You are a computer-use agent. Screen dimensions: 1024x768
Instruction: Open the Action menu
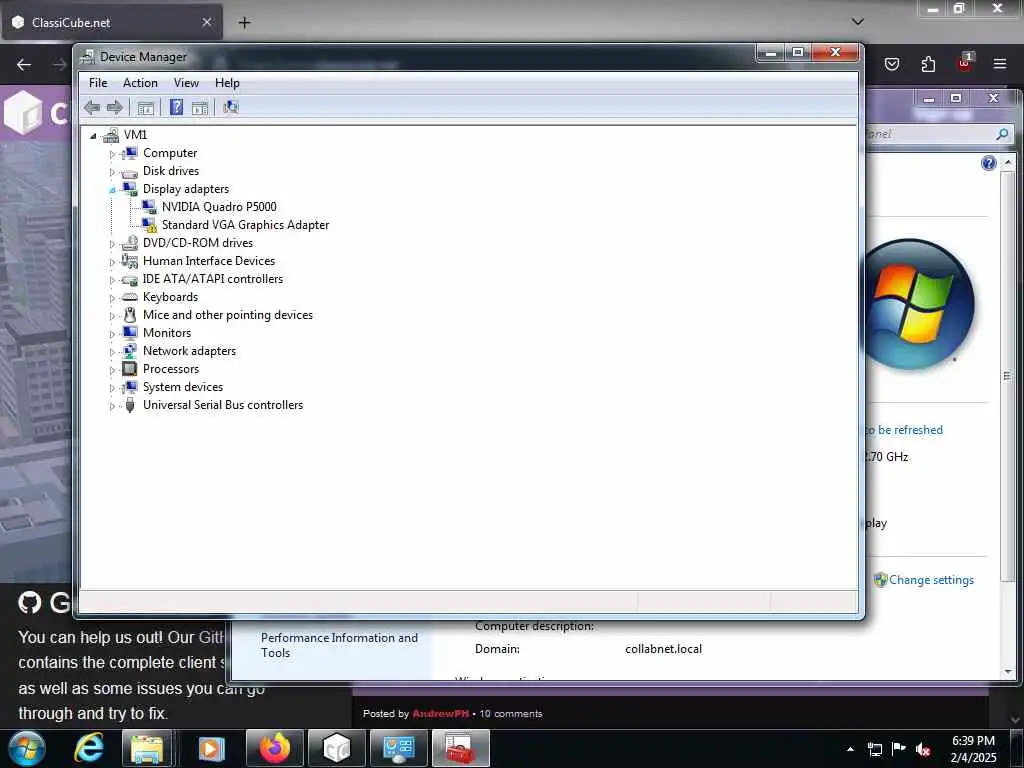pyautogui.click(x=140, y=83)
